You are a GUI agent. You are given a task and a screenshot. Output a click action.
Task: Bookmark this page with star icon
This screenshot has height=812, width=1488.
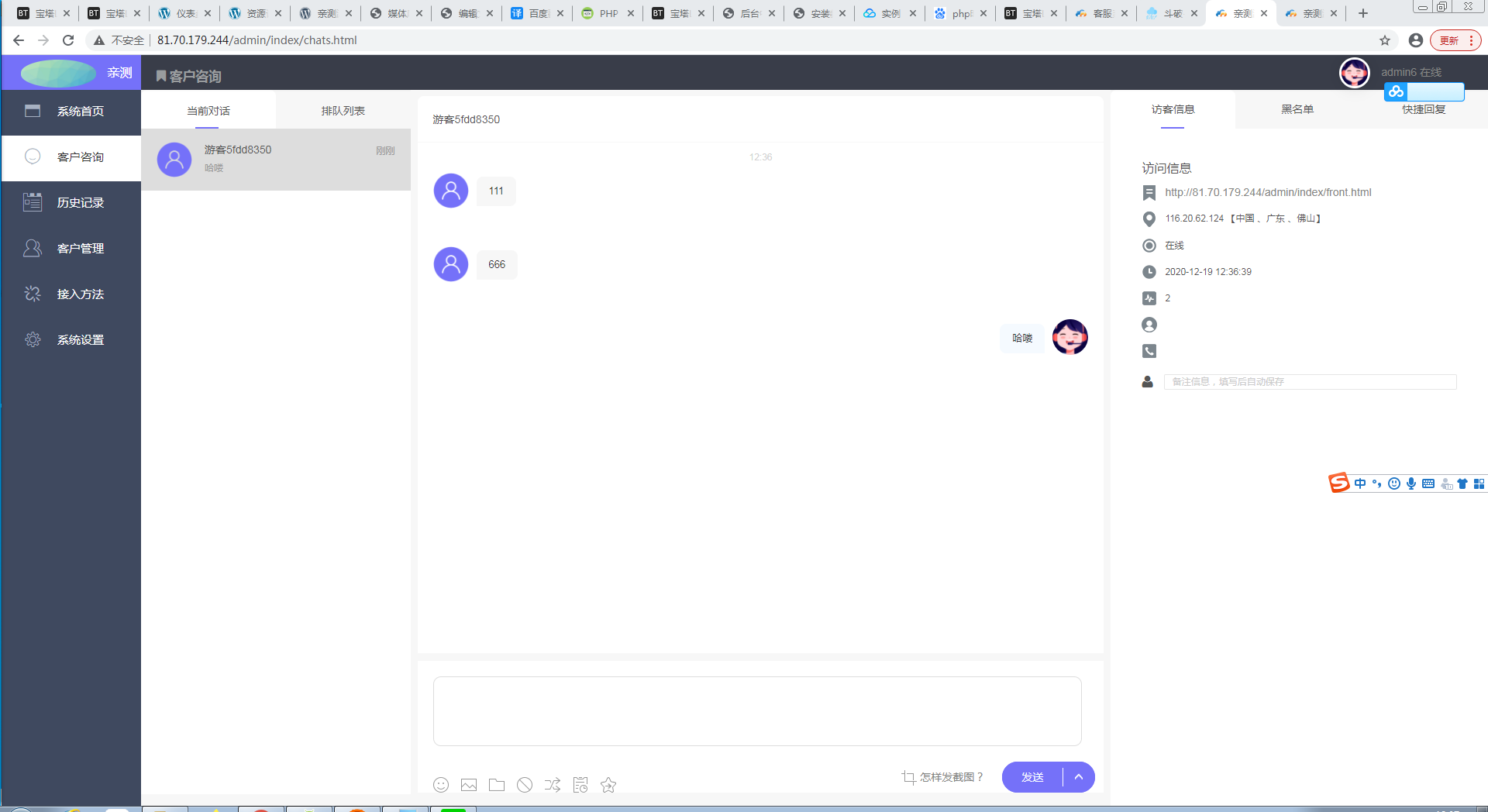[1385, 40]
